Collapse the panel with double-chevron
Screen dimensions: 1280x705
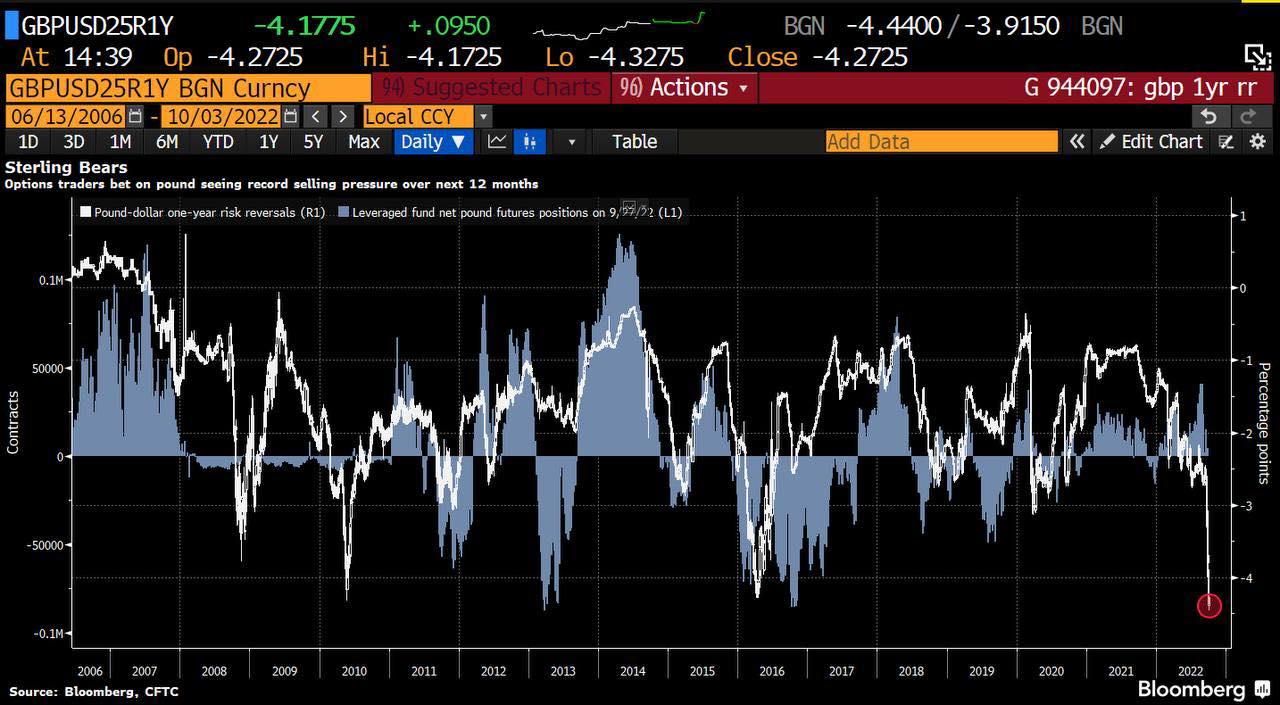(x=1077, y=142)
